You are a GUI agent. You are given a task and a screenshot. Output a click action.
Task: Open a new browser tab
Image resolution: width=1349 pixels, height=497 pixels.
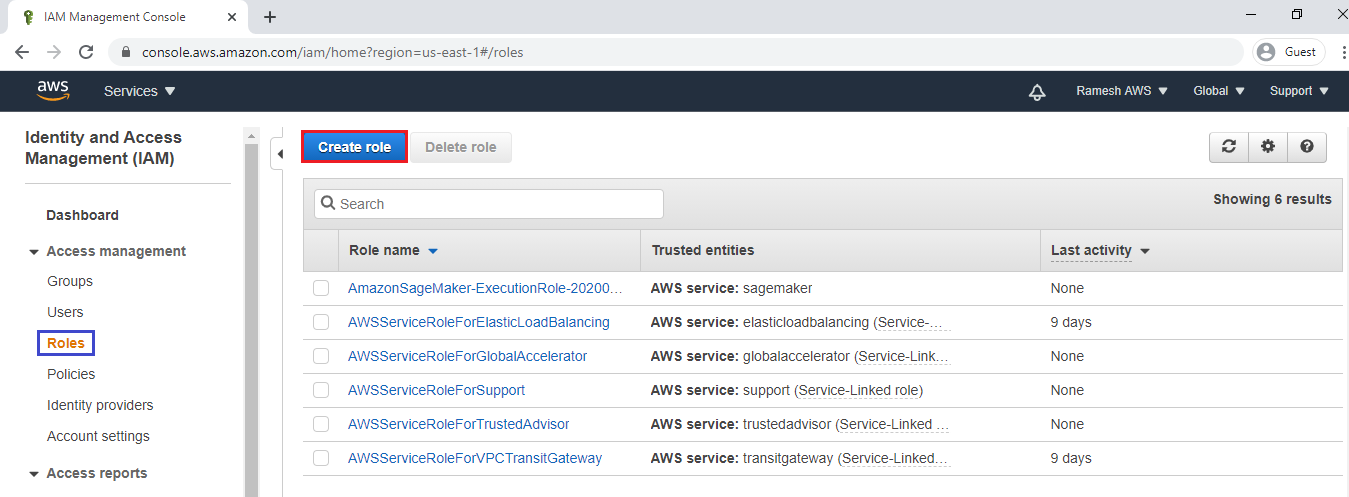270,17
